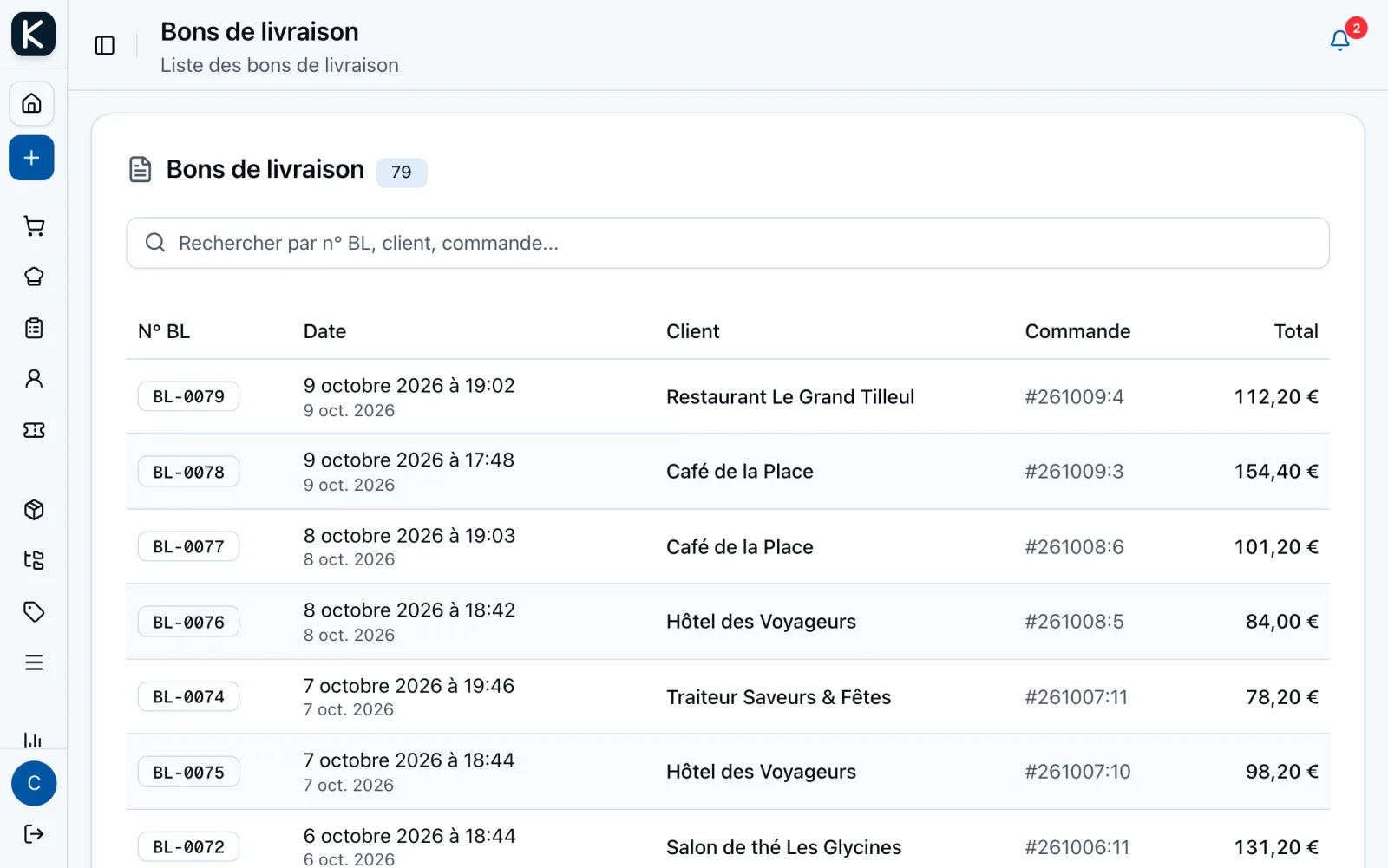Click date 8 octobre 2026 à 18:42
Screen dimensions: 1388x868
tap(409, 610)
